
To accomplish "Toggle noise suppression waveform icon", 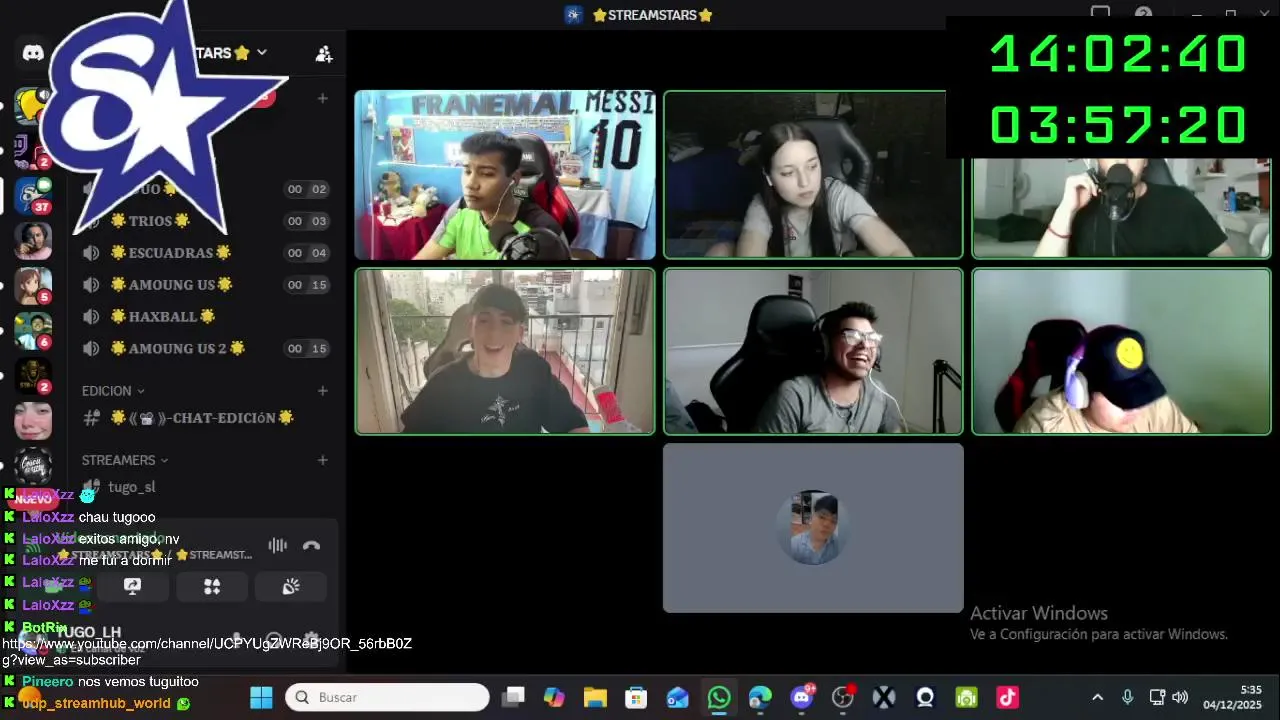I will click(x=277, y=545).
